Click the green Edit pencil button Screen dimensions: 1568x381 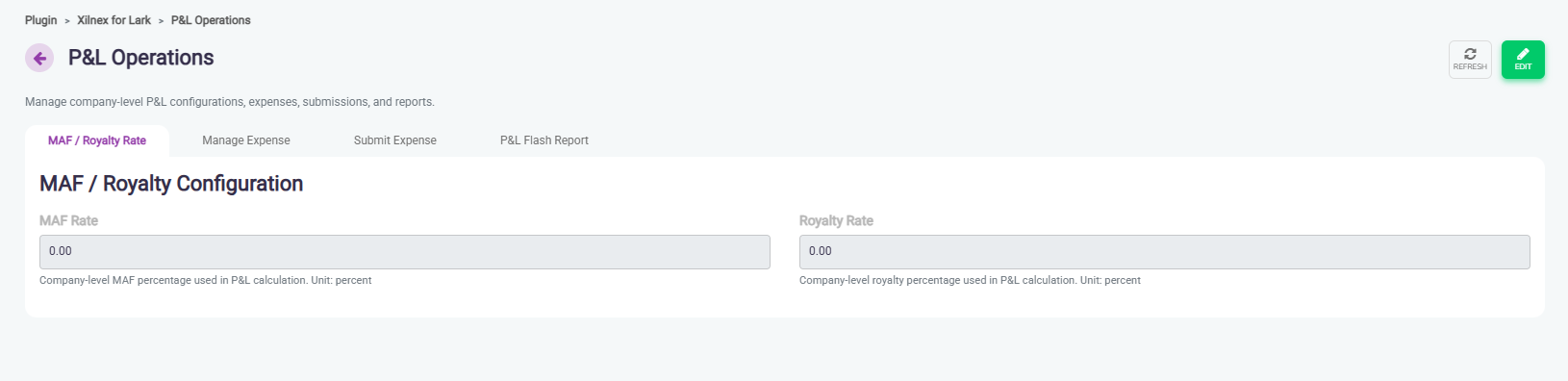click(1523, 60)
